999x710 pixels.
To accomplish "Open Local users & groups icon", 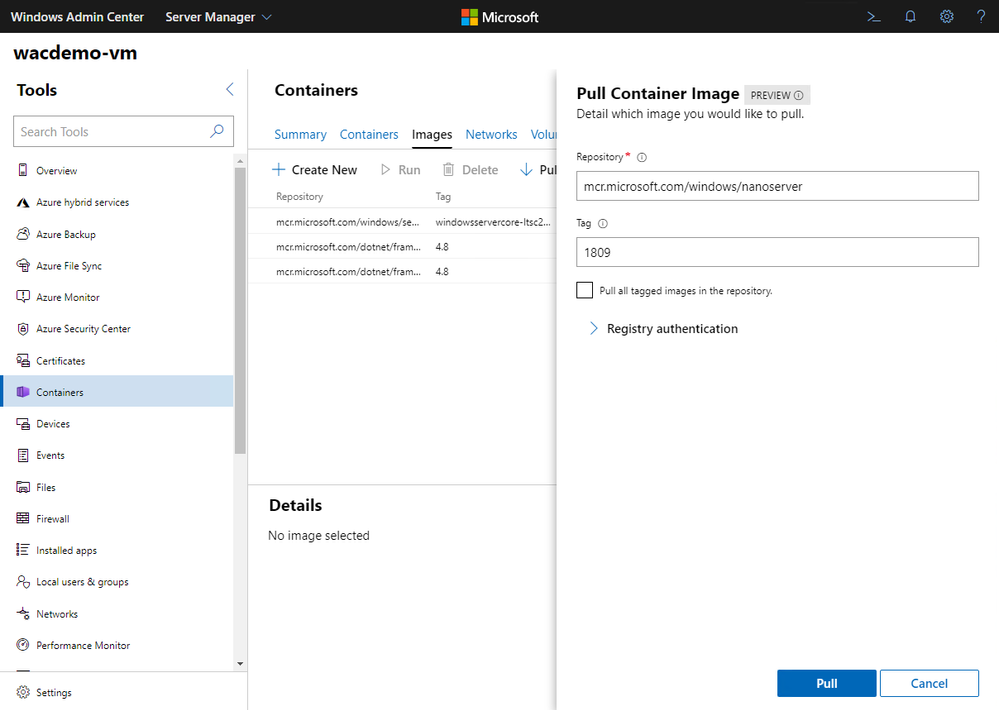I will point(23,581).
